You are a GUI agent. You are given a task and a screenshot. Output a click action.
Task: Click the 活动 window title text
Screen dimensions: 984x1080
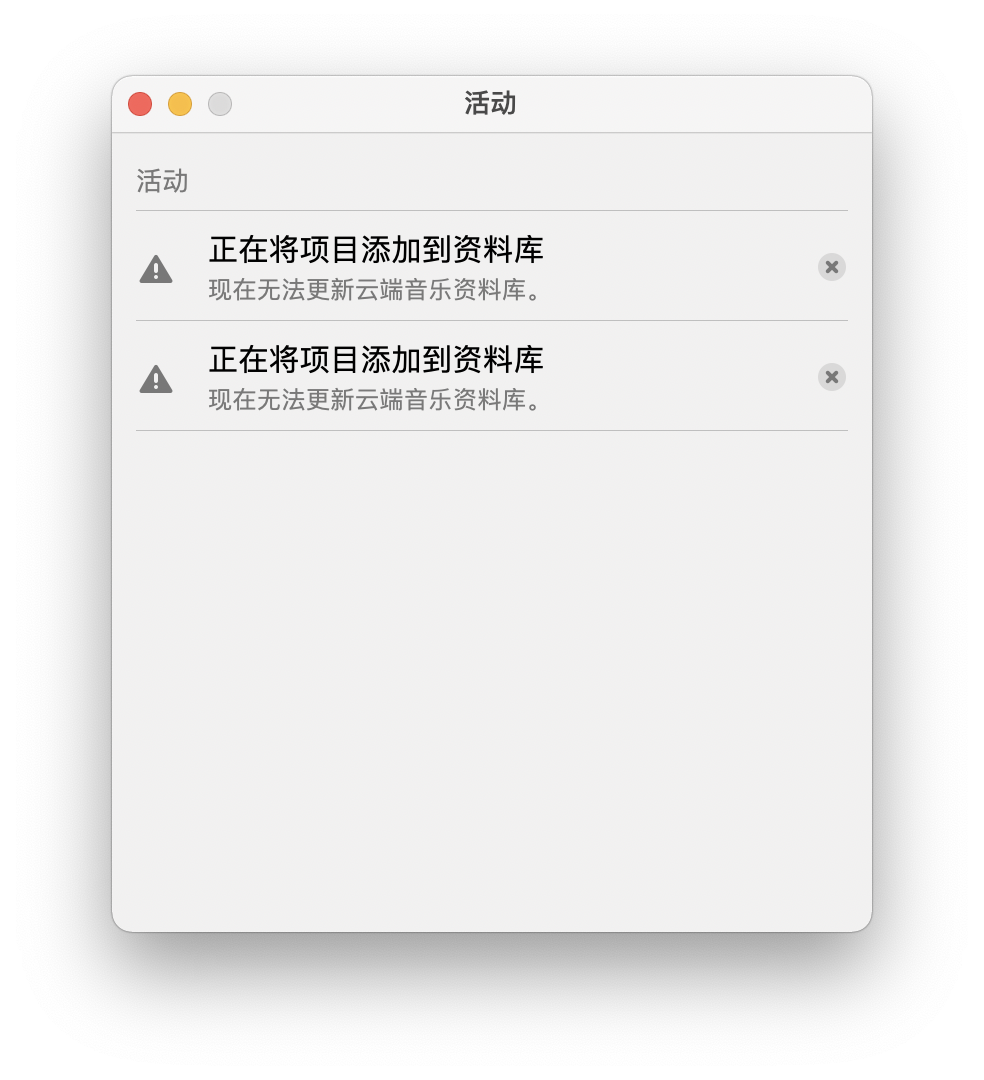tap(490, 103)
